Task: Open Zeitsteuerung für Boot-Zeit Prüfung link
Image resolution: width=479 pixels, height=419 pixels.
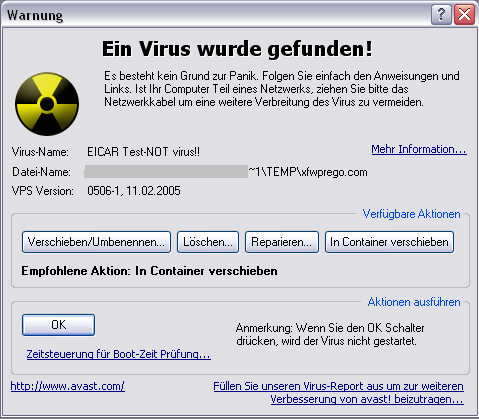Action: click(119, 354)
